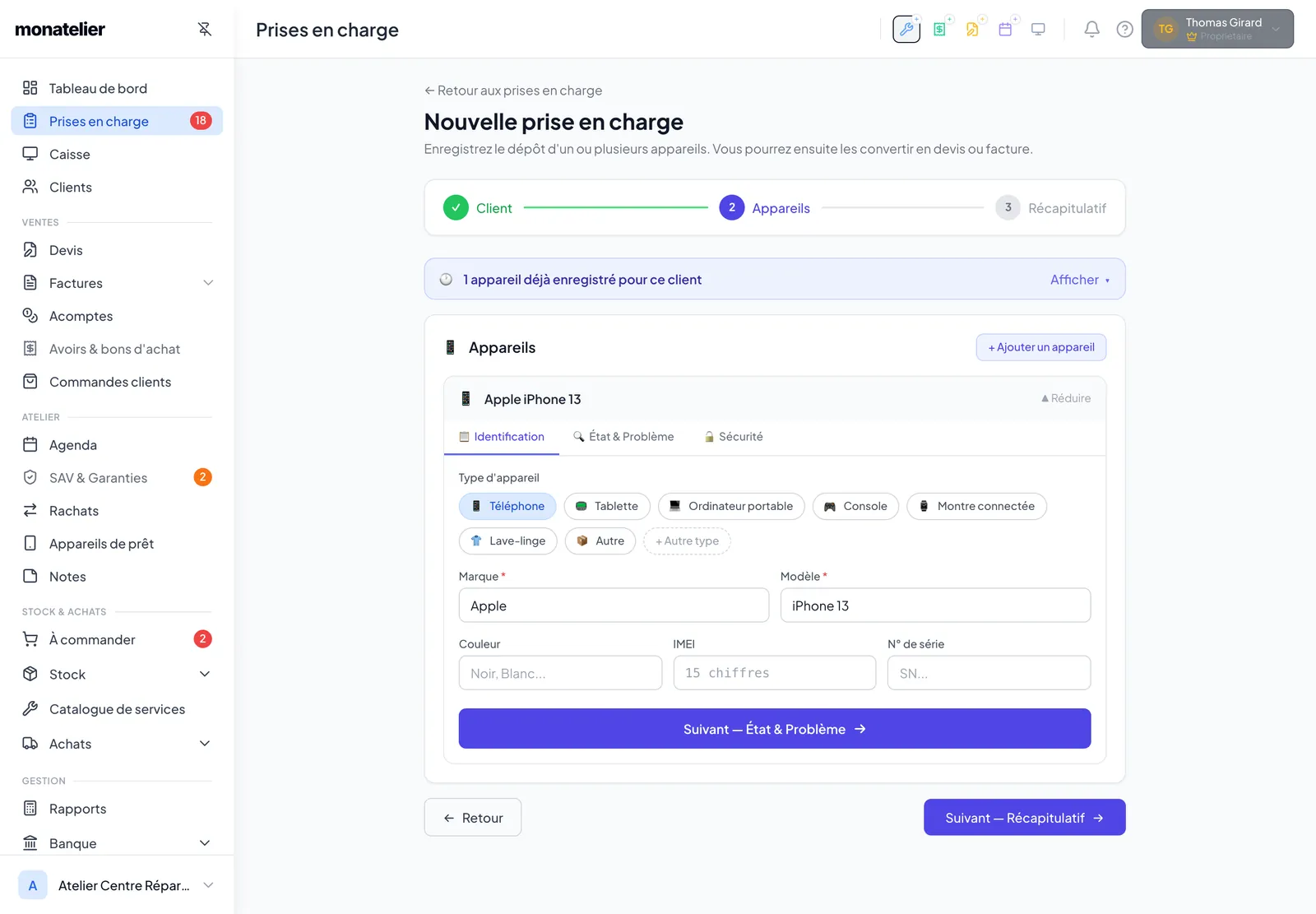Select Lave-linge device type
1316x914 pixels.
coord(507,541)
